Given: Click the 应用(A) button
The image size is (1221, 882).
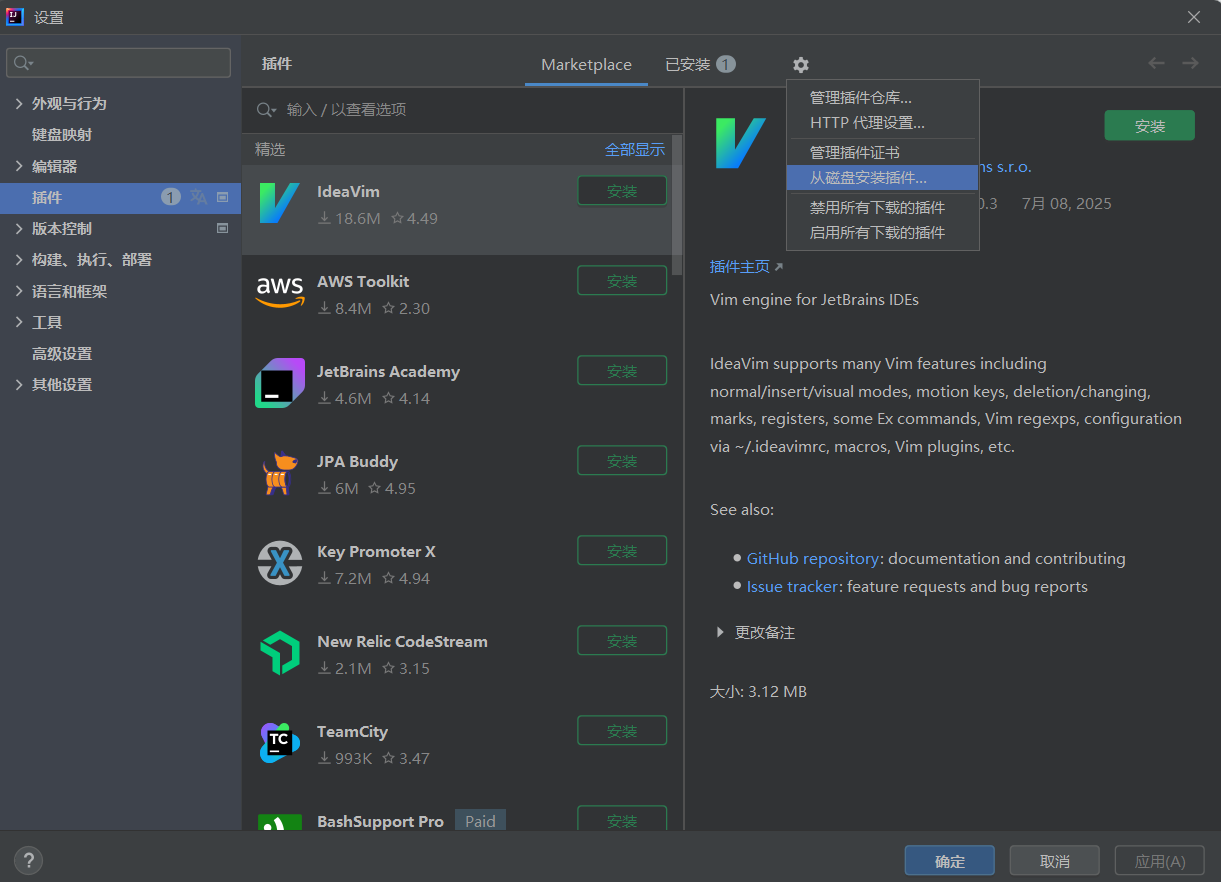Looking at the screenshot, I should click(1160, 861).
